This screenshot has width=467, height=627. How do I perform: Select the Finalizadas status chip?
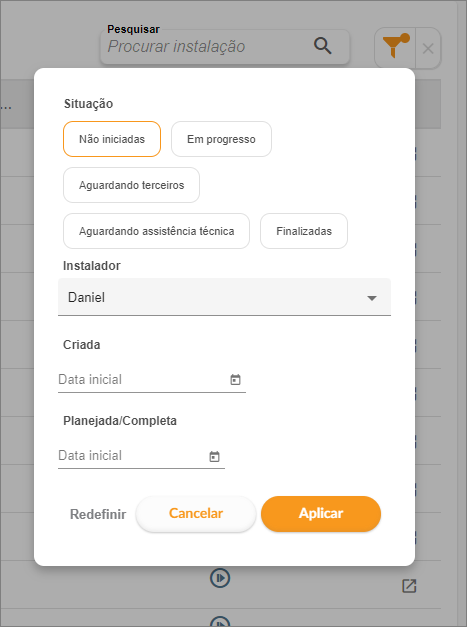pyautogui.click(x=304, y=231)
